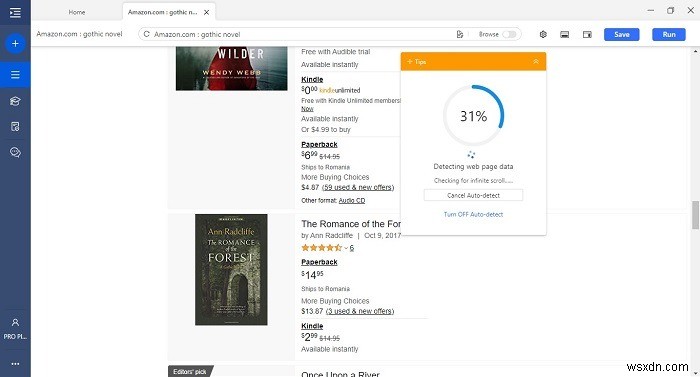Click the Detecting web page data text
Image resolution: width=700 pixels, height=377 pixels.
(473, 167)
